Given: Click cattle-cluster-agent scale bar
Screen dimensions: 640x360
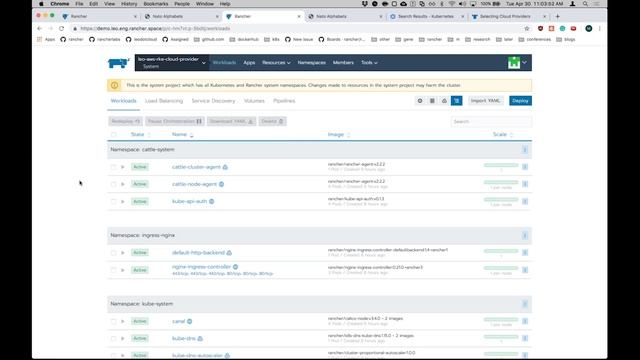Looking at the screenshot, I should [x=501, y=165].
